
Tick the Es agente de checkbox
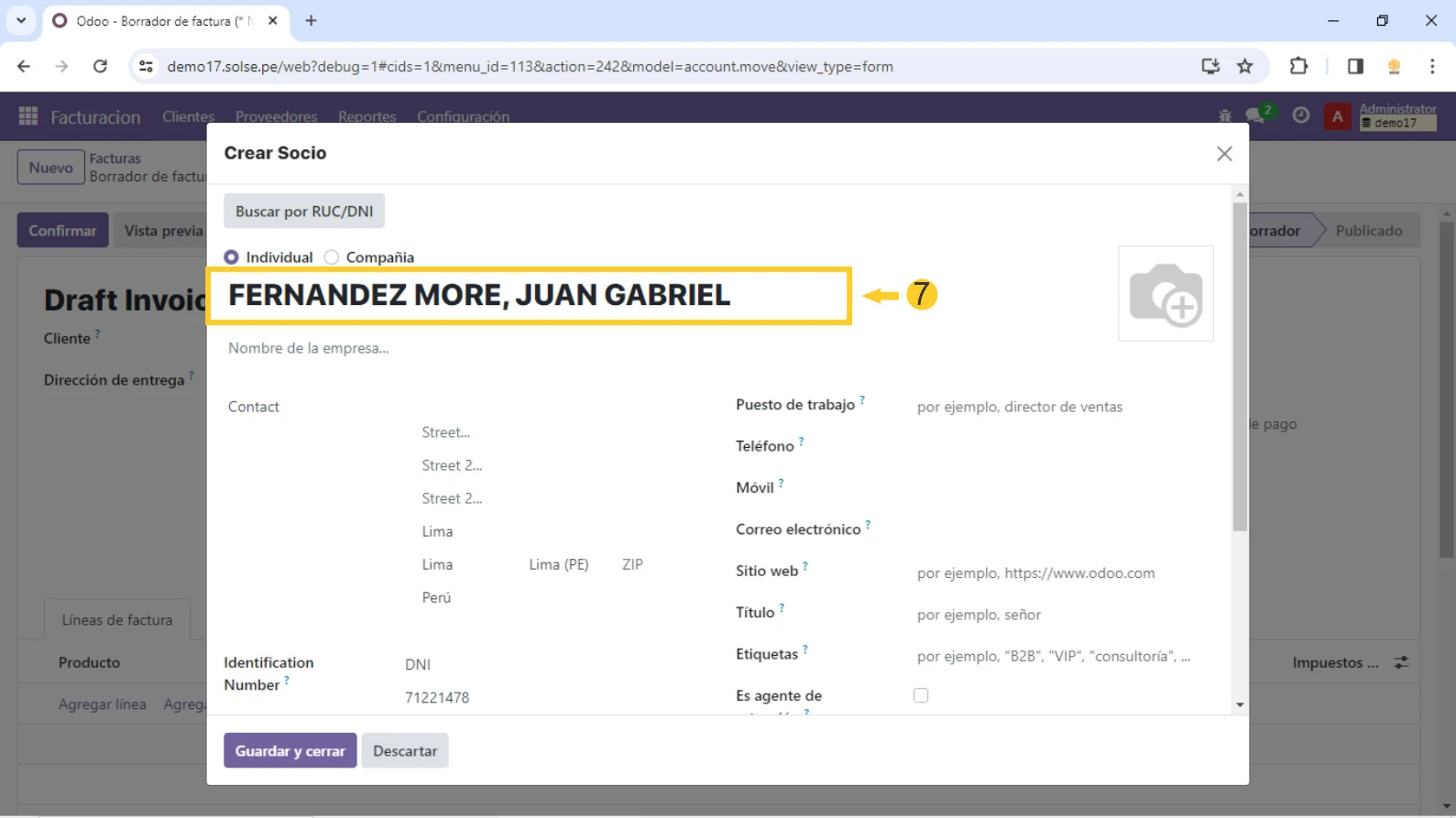click(x=921, y=695)
